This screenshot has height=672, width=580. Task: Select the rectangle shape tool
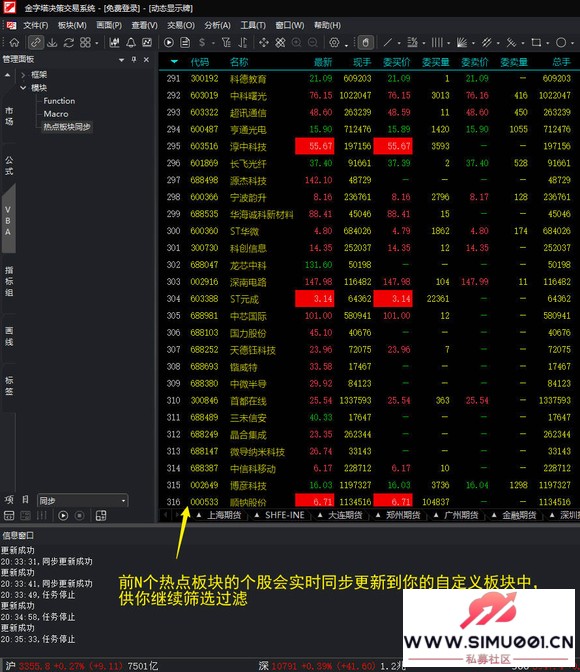pyautogui.click(x=536, y=42)
